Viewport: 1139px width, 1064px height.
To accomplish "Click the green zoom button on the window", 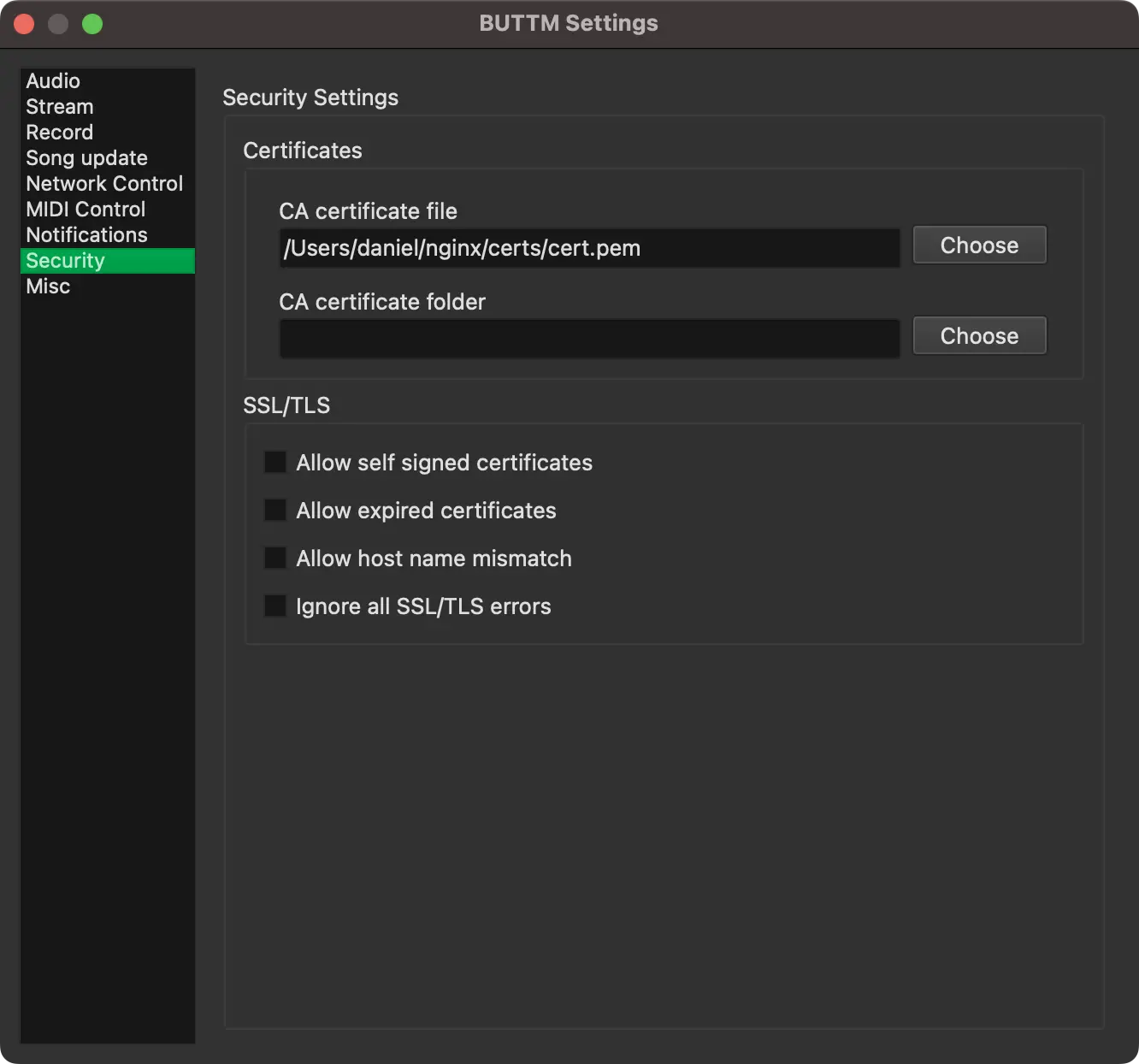I will coord(92,24).
